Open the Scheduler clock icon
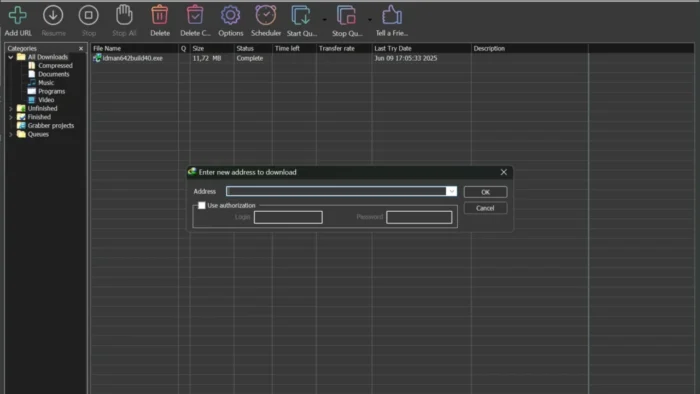Image resolution: width=700 pixels, height=394 pixels. click(x=266, y=15)
